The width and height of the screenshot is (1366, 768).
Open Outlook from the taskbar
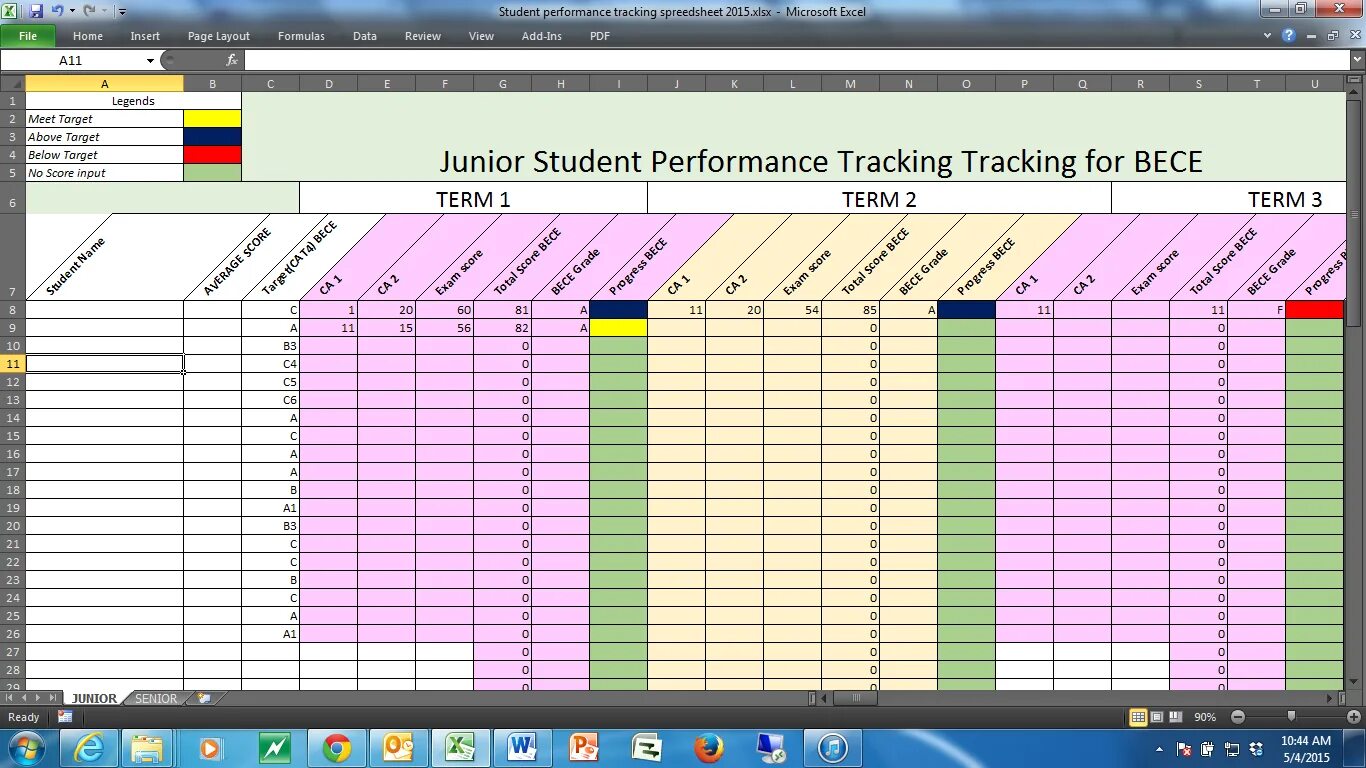(x=398, y=748)
